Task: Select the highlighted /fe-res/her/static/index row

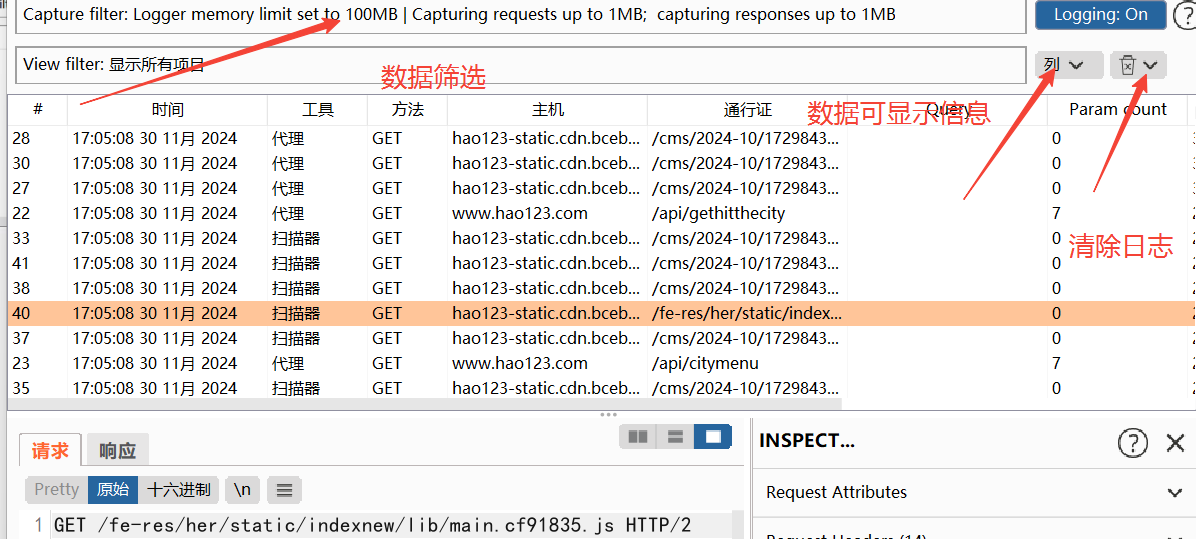Action: (x=601, y=313)
